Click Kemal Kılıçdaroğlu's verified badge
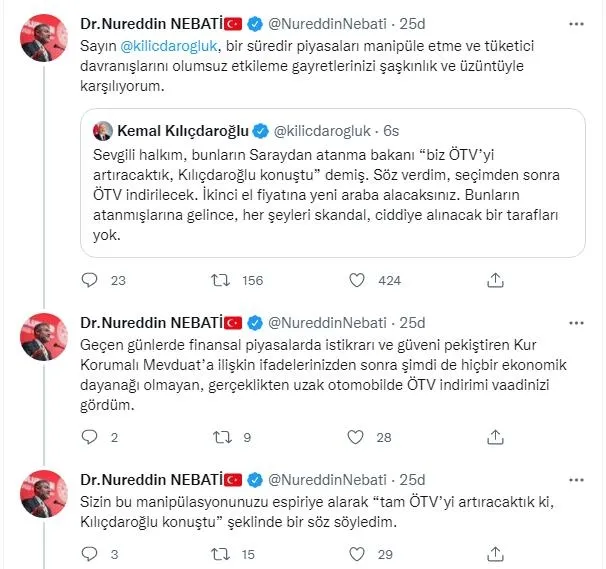This screenshot has height=569, width=606. pos(259,130)
